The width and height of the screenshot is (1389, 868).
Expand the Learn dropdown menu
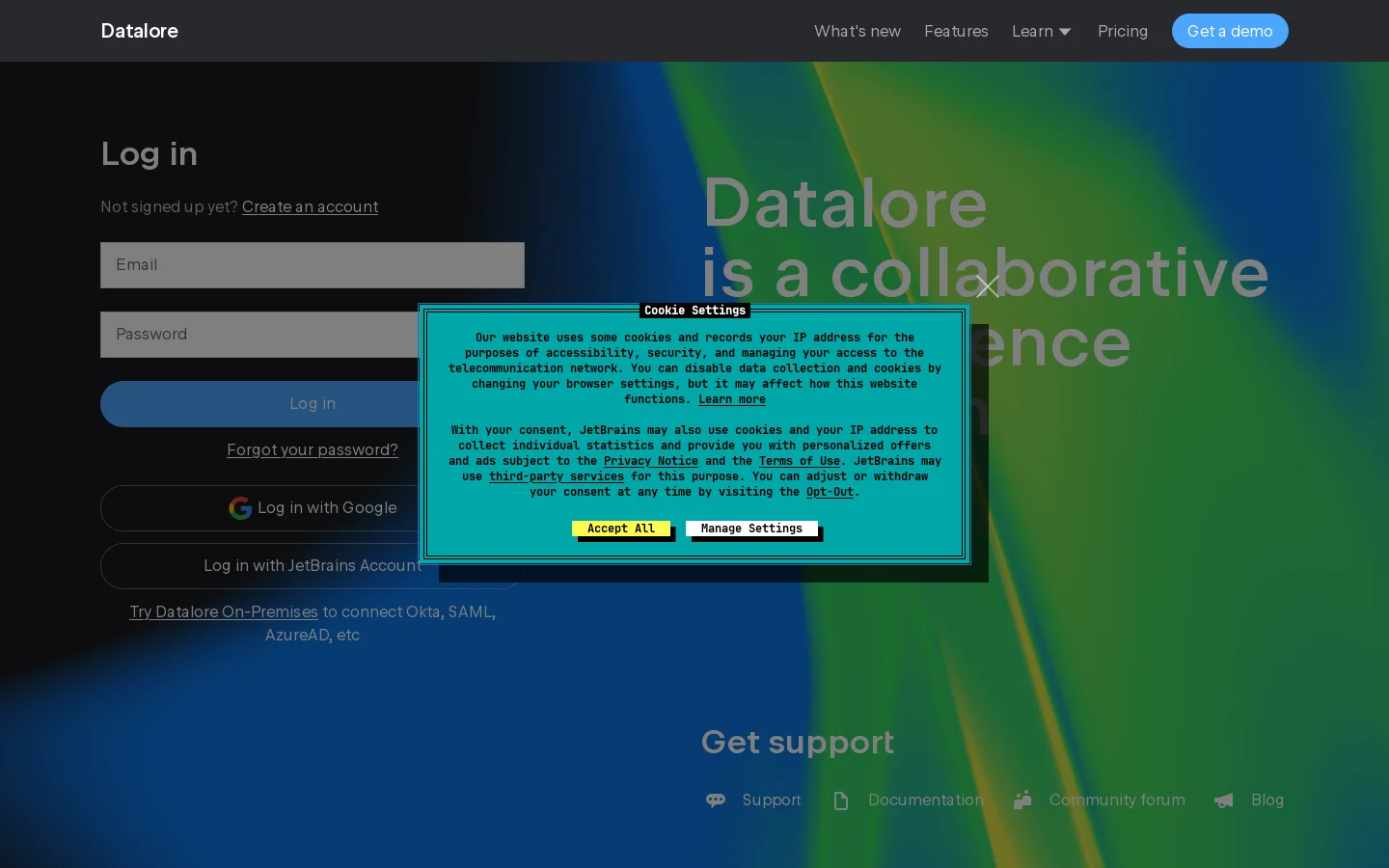click(1042, 31)
